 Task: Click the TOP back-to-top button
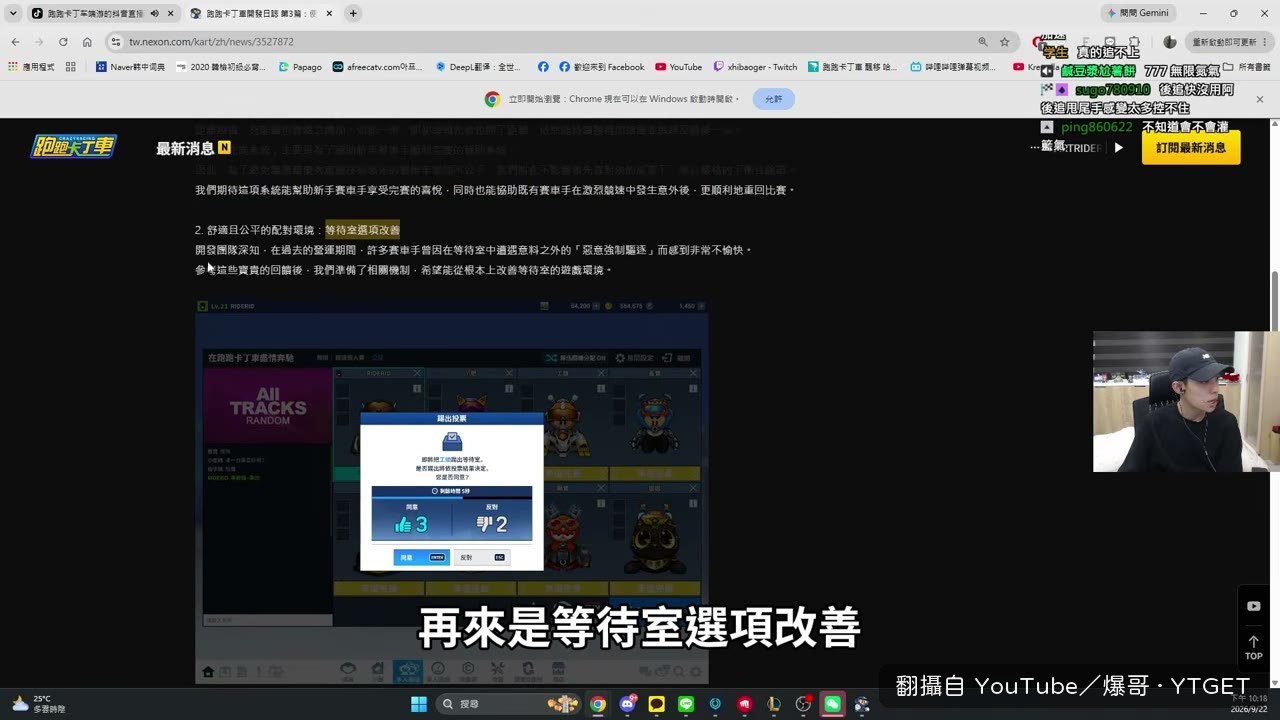[1254, 648]
